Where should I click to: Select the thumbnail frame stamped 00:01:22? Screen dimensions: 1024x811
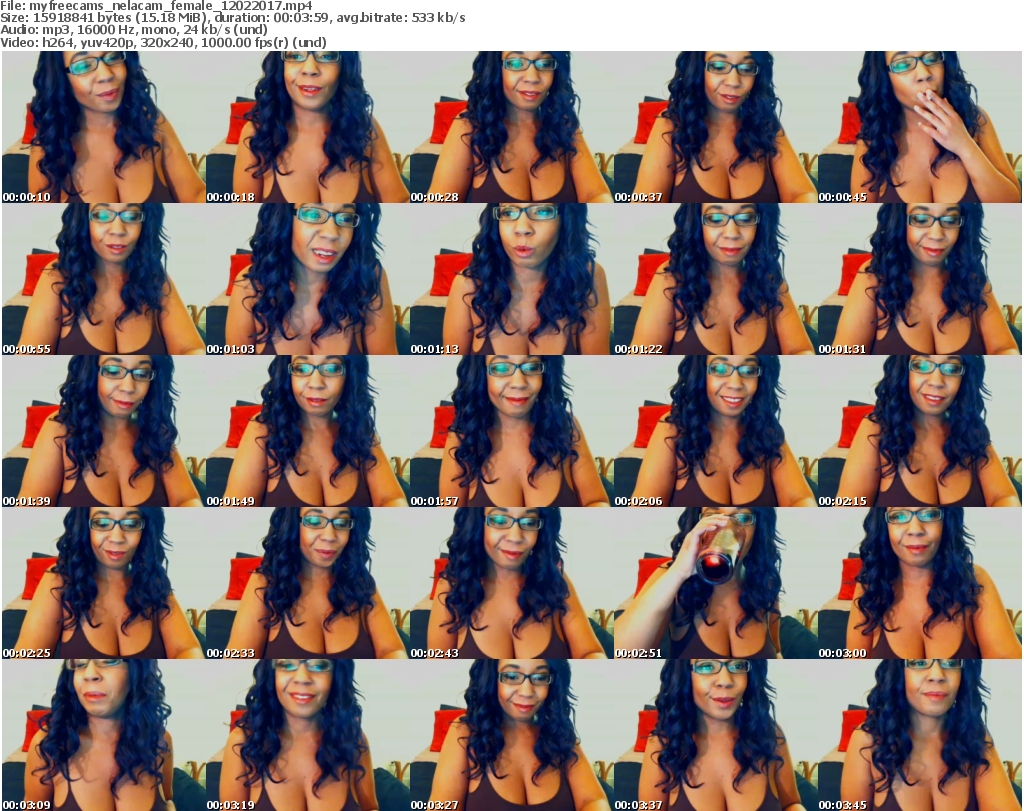click(716, 279)
